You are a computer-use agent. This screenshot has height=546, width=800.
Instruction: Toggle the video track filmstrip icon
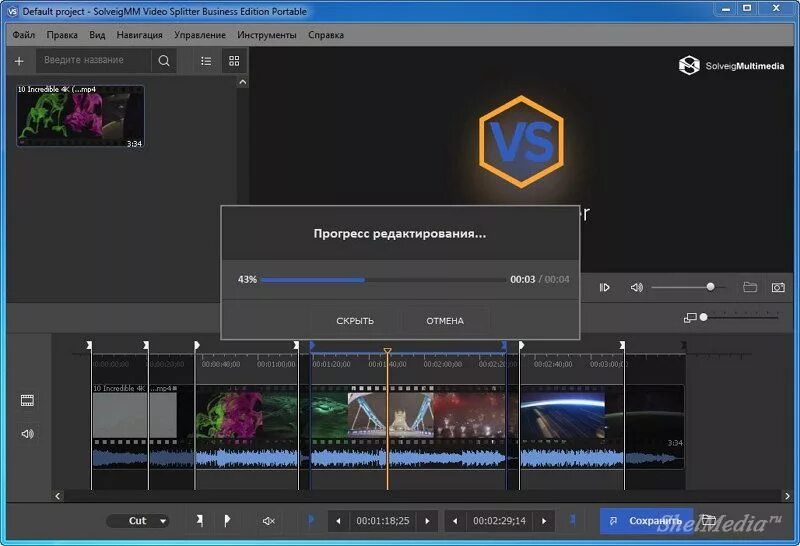(28, 401)
